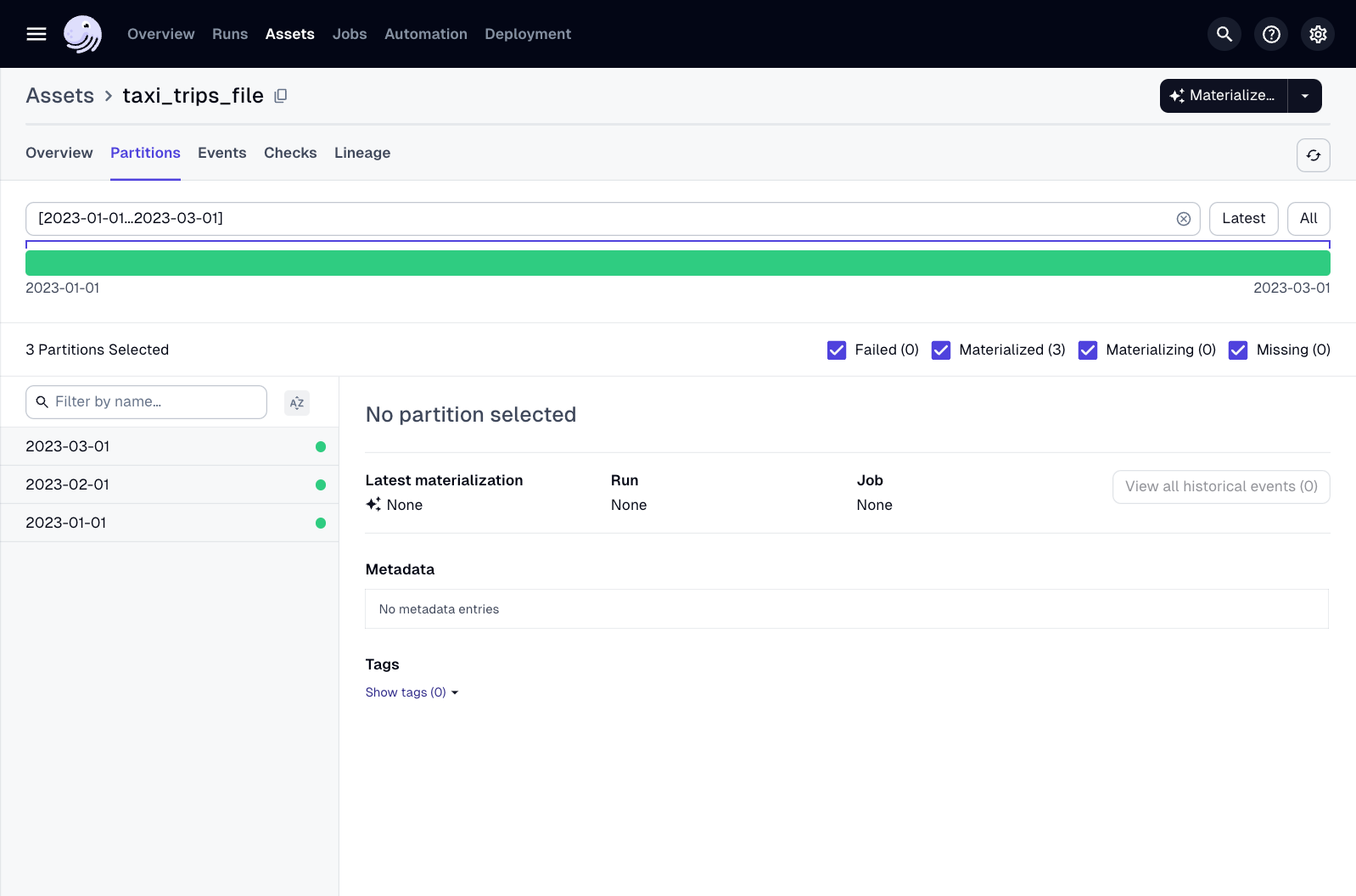Image resolution: width=1356 pixels, height=896 pixels.
Task: Copy asset key taxi_trips_file icon
Action: [281, 96]
